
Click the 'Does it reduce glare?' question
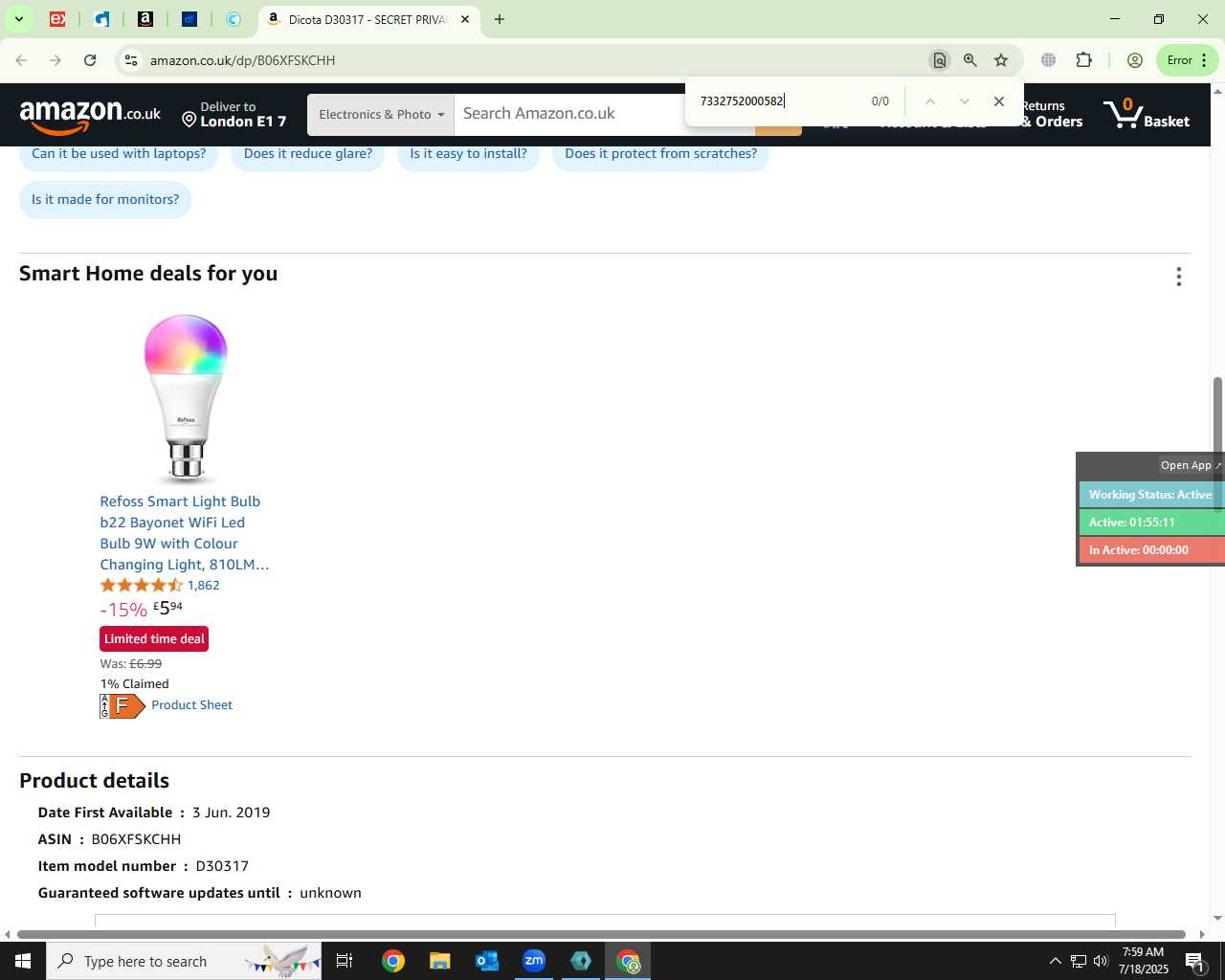tap(308, 153)
